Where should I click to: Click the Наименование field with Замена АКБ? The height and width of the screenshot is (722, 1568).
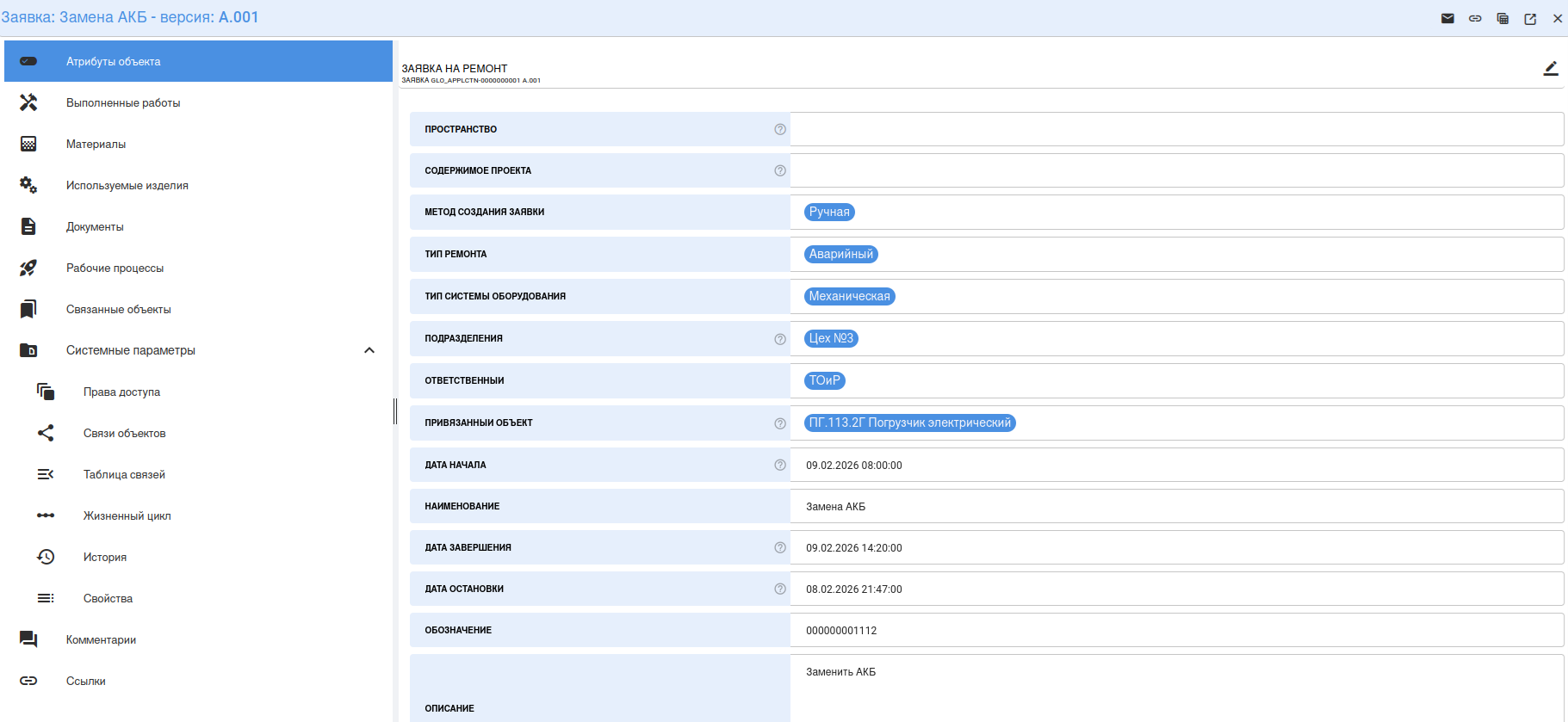(x=1176, y=506)
